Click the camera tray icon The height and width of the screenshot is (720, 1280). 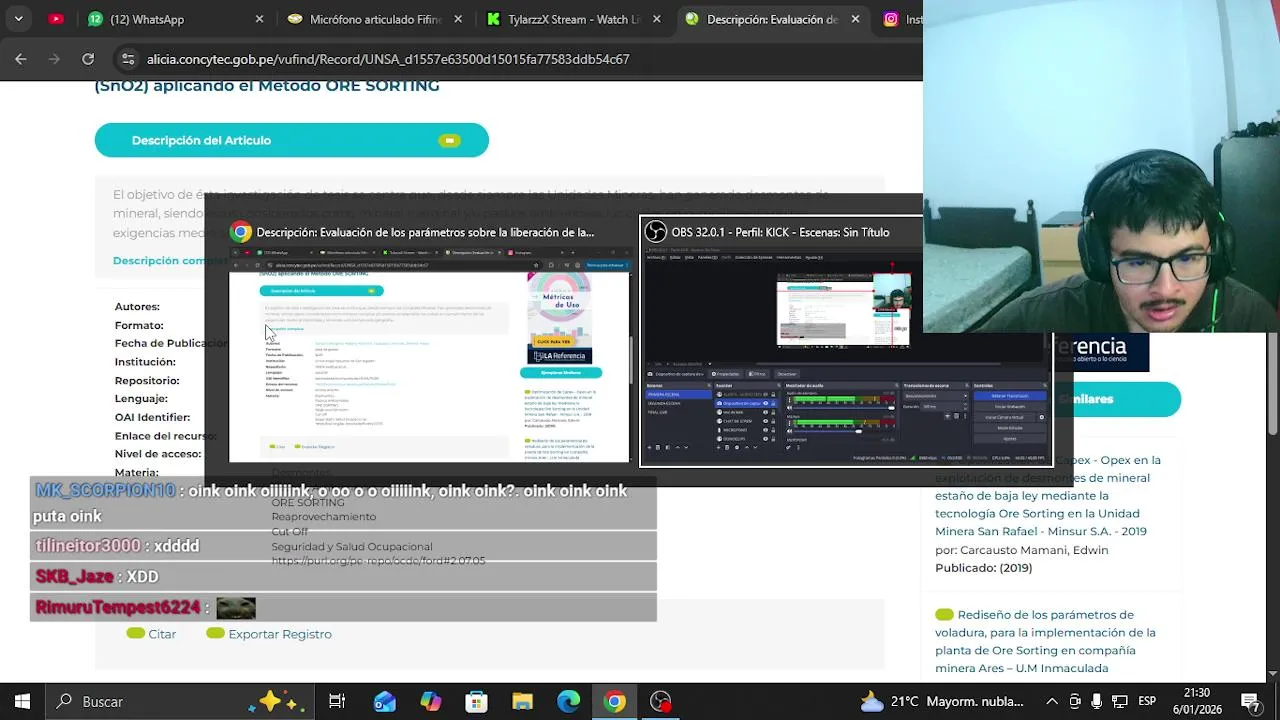tap(1075, 702)
